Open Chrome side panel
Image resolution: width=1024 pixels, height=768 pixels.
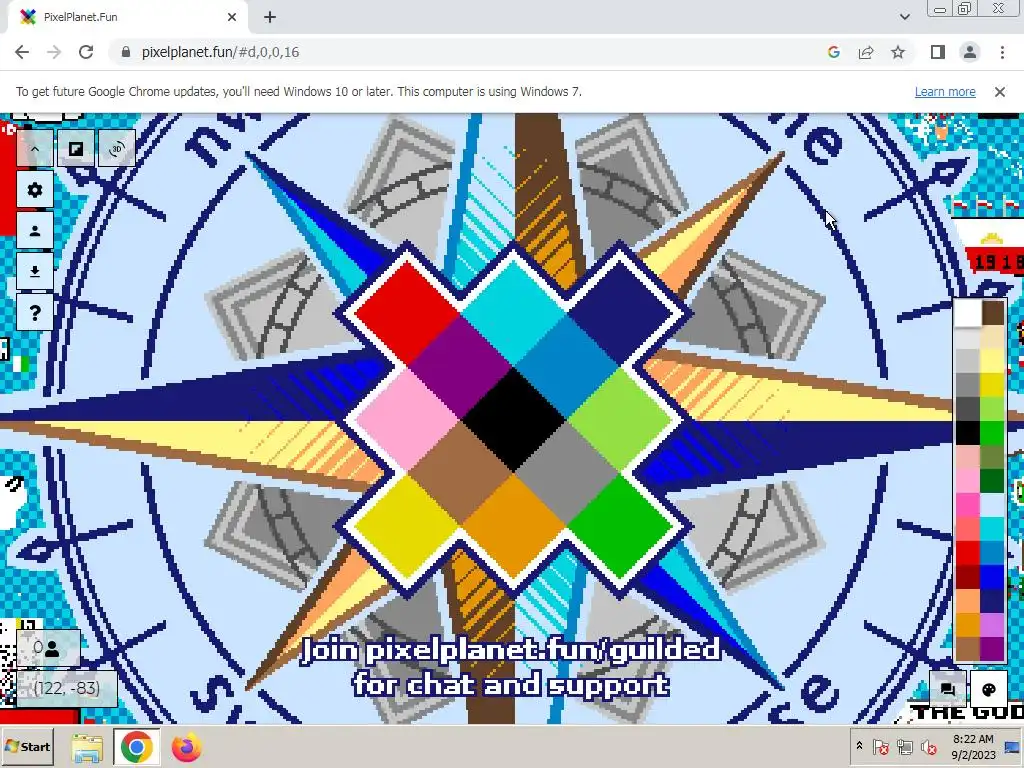coord(938,52)
